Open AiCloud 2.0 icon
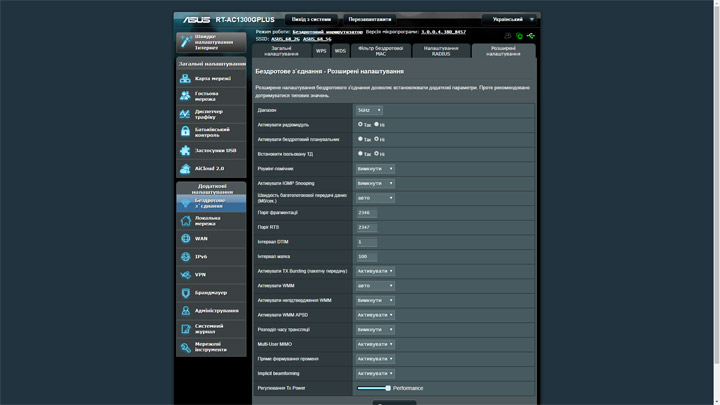Viewport: 720px width, 405px height. 185,169
